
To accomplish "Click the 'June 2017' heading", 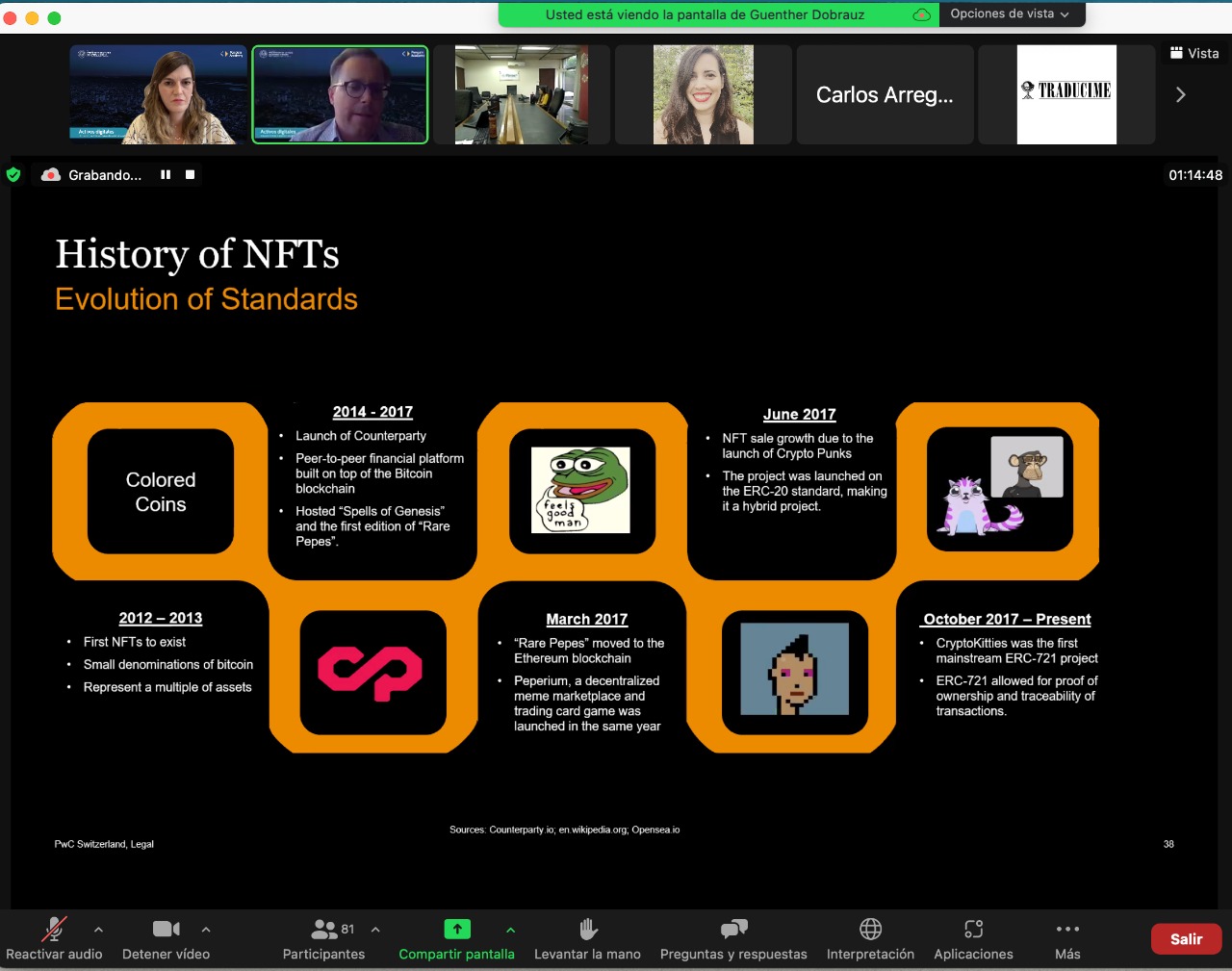I will [799, 415].
